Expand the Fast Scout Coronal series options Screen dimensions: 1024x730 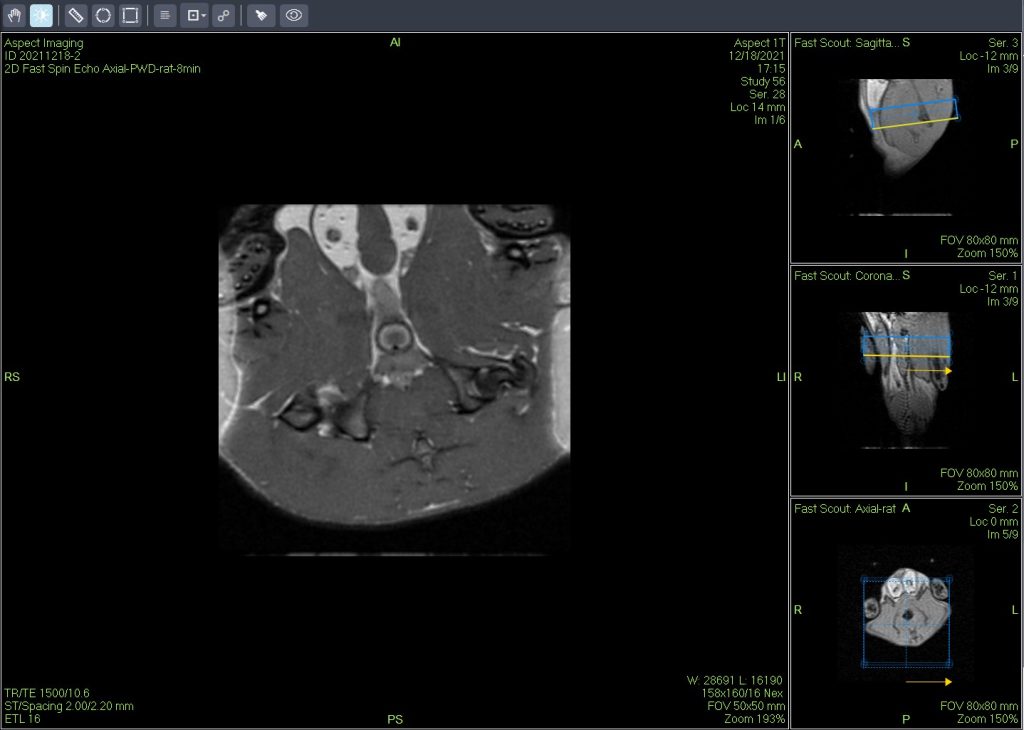tap(845, 276)
